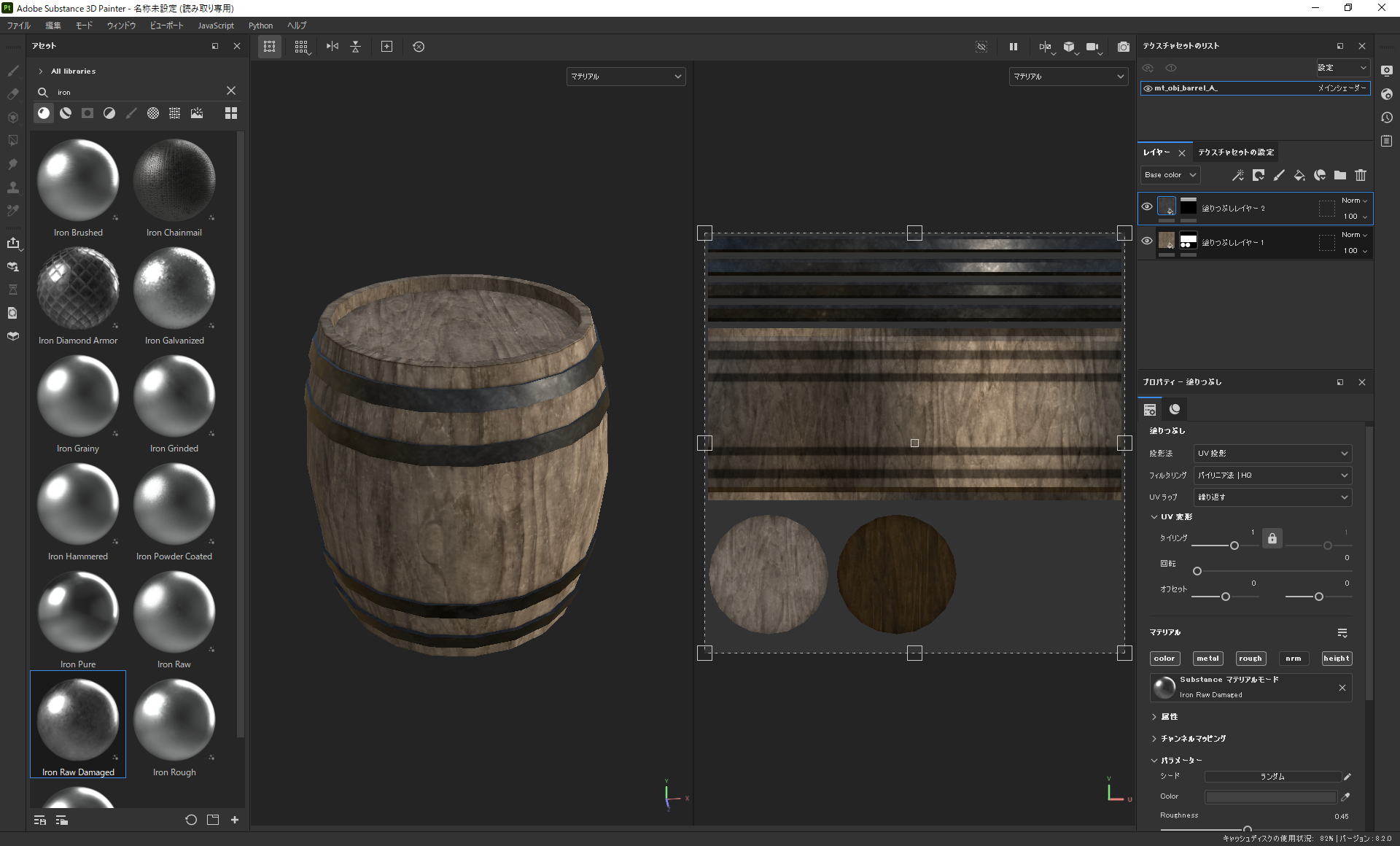Open 設定 dropdown in texture set list
This screenshot has width=1400, height=846.
(x=1342, y=68)
